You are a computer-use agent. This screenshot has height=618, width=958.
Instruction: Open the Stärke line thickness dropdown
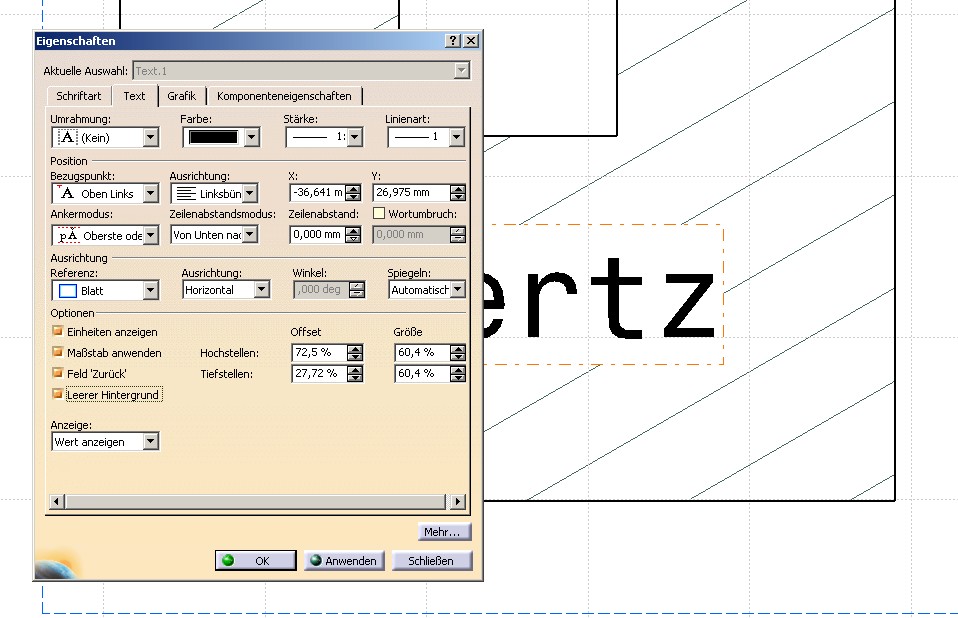[x=355, y=137]
